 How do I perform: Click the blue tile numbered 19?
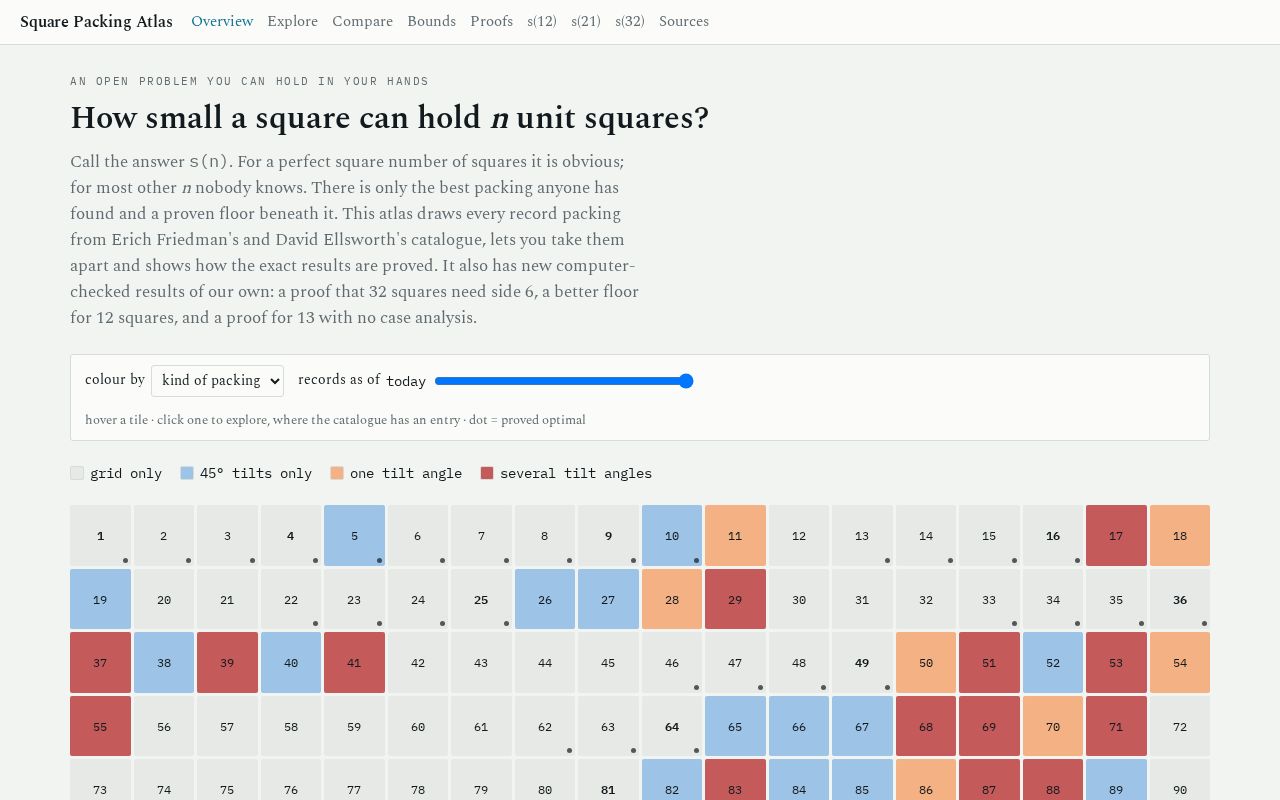100,600
